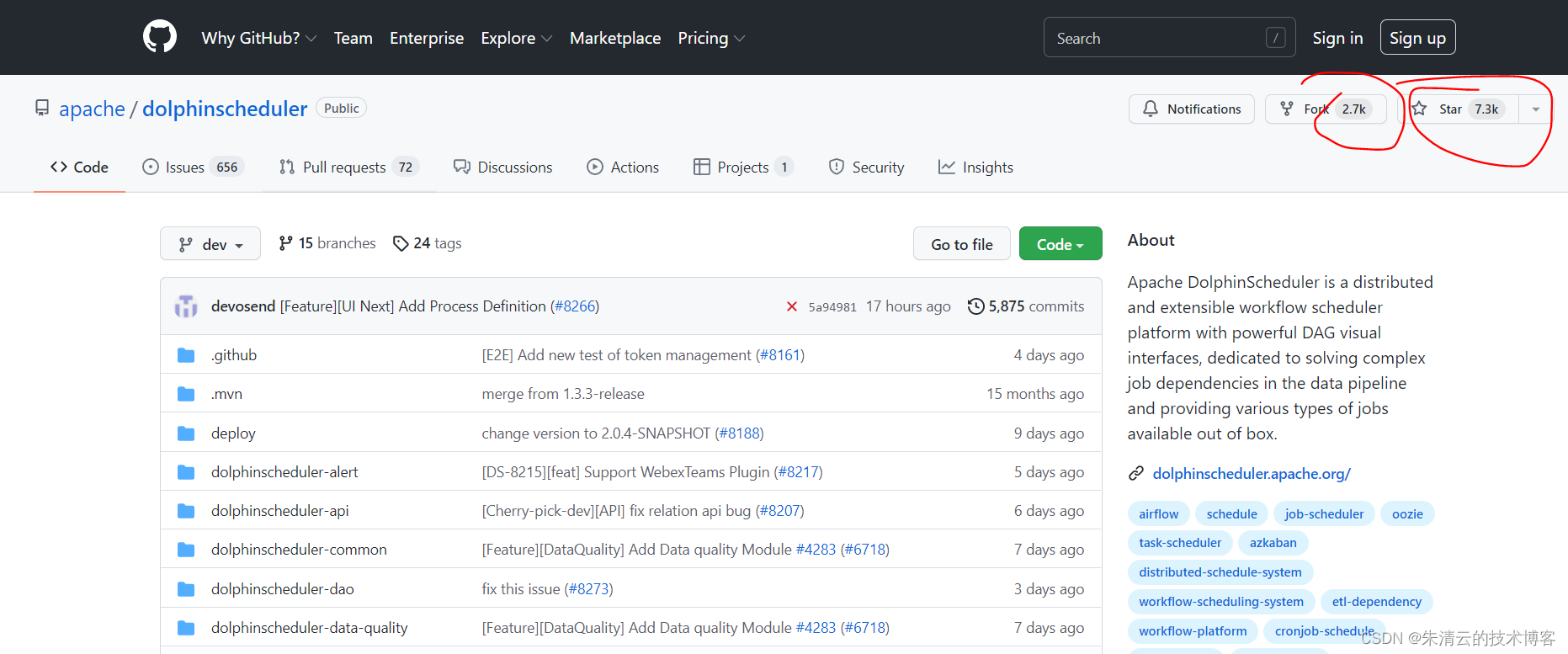The height and width of the screenshot is (654, 1568).
Task: Open the dolphinscheduler-dao folder name
Action: 283,589
